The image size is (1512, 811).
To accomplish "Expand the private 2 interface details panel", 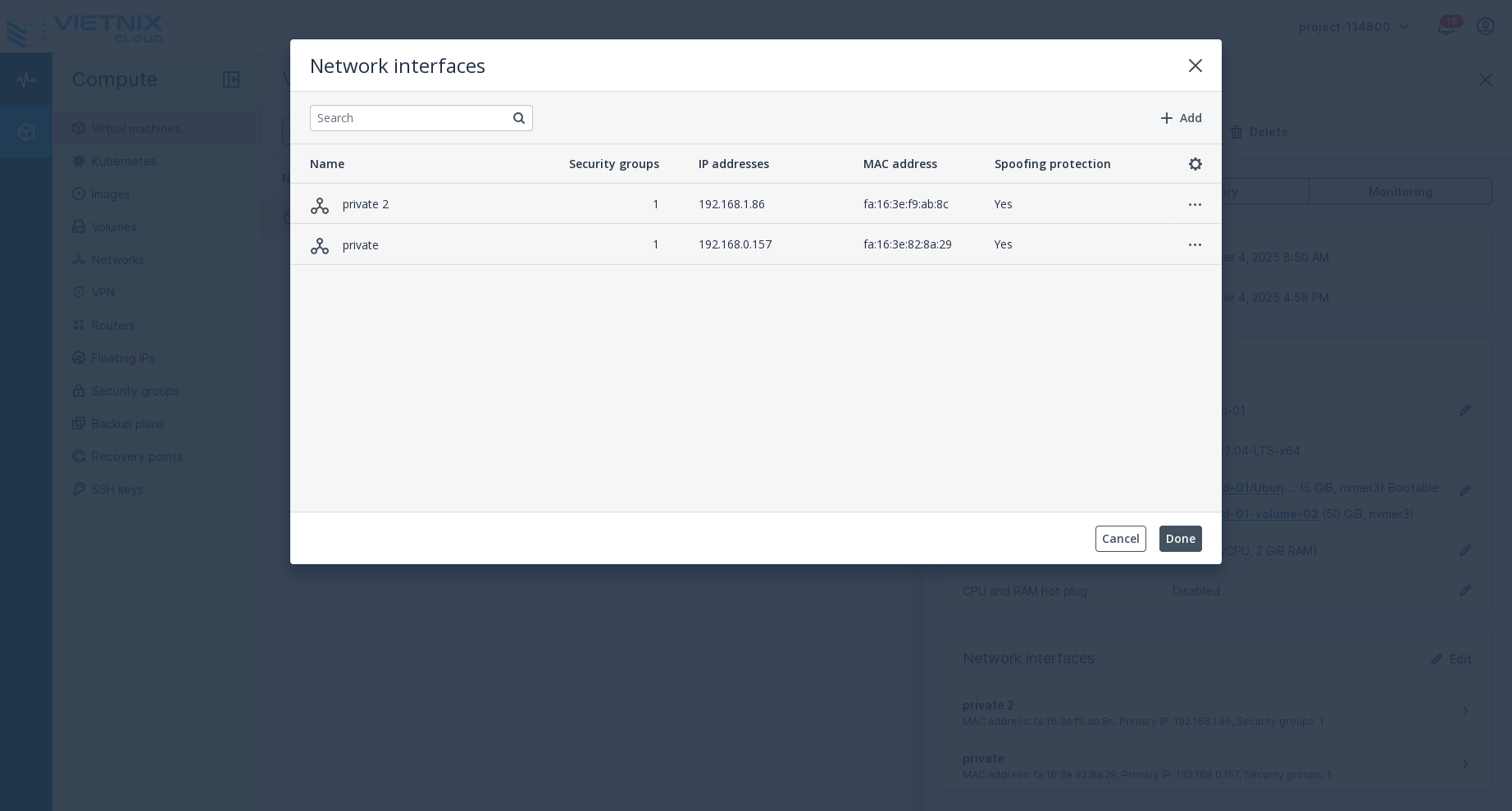I will click(x=1465, y=711).
